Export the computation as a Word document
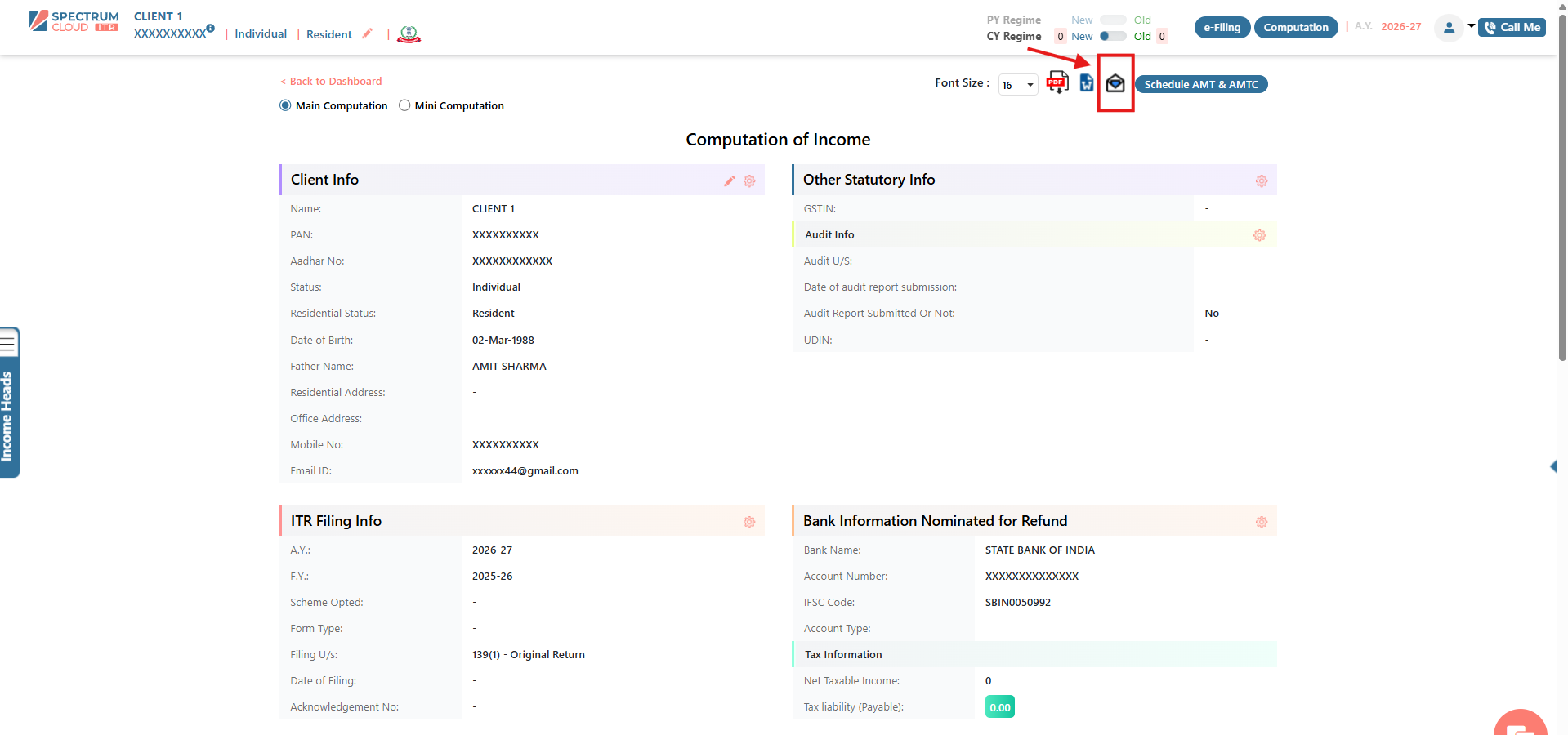 coord(1087,82)
